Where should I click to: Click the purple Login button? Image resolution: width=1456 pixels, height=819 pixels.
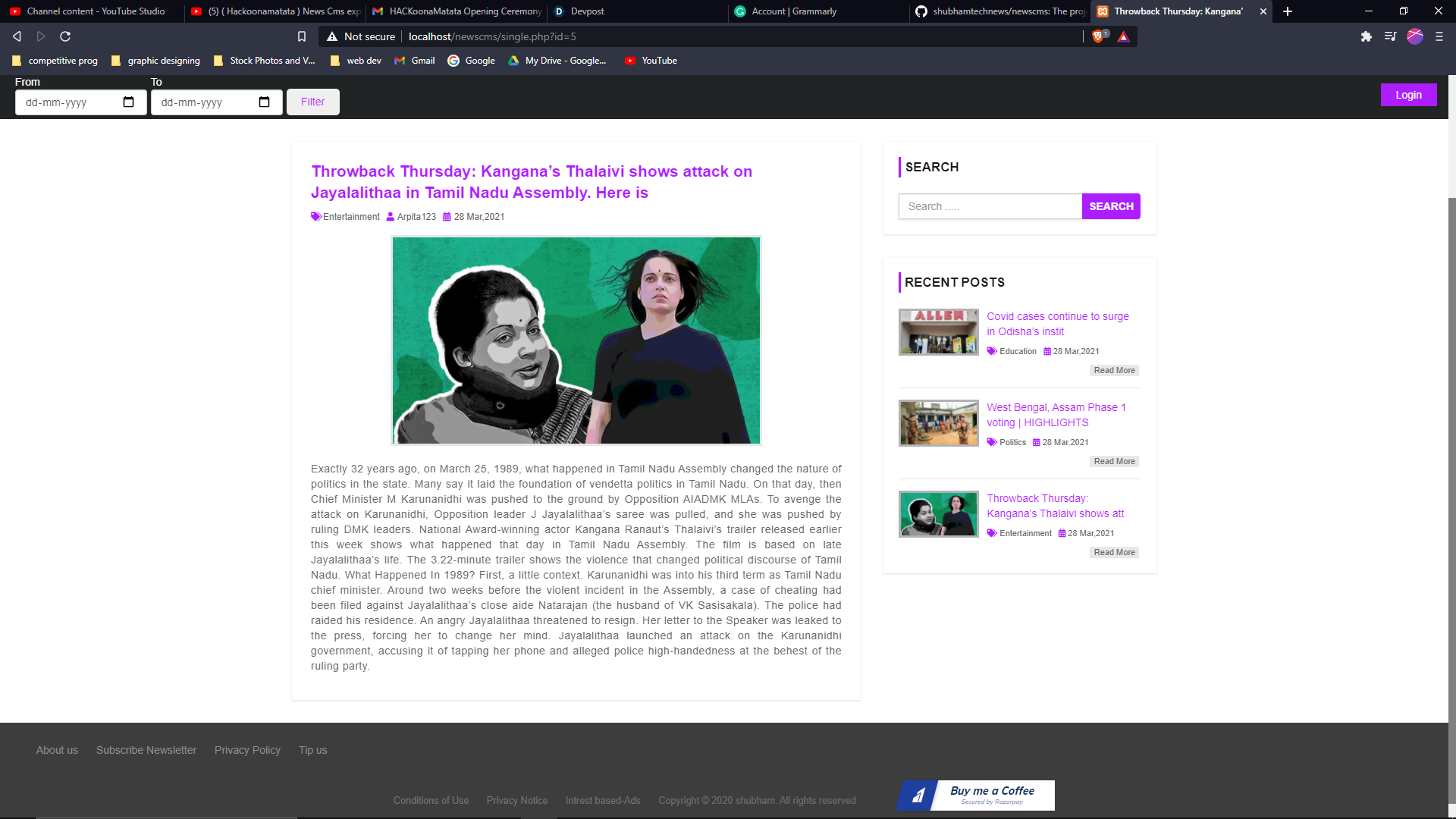point(1408,95)
